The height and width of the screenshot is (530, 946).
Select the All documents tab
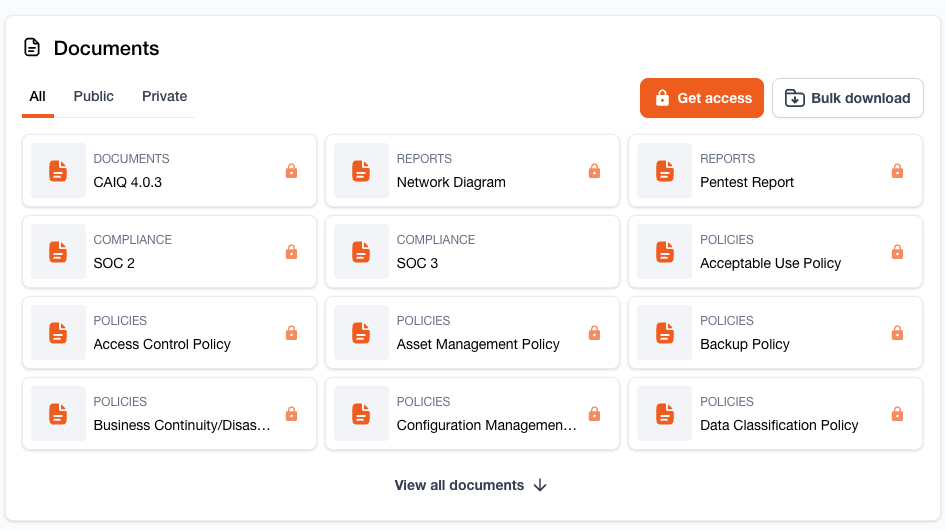point(38,97)
